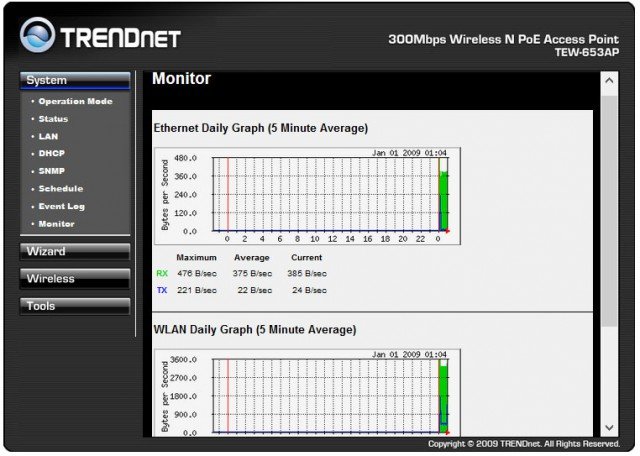Click the vertical scrollbar thumb
This screenshot has width=640, height=456.
[609, 210]
